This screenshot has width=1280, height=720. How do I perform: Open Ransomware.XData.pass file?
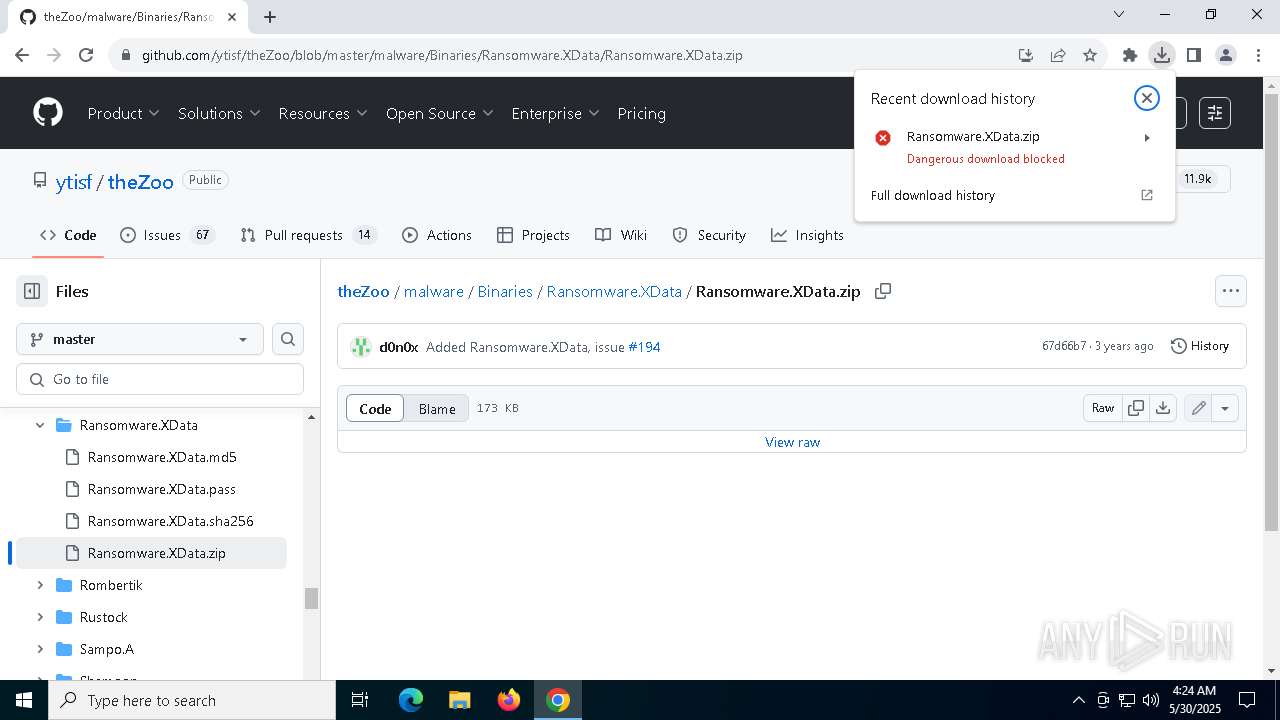point(162,489)
